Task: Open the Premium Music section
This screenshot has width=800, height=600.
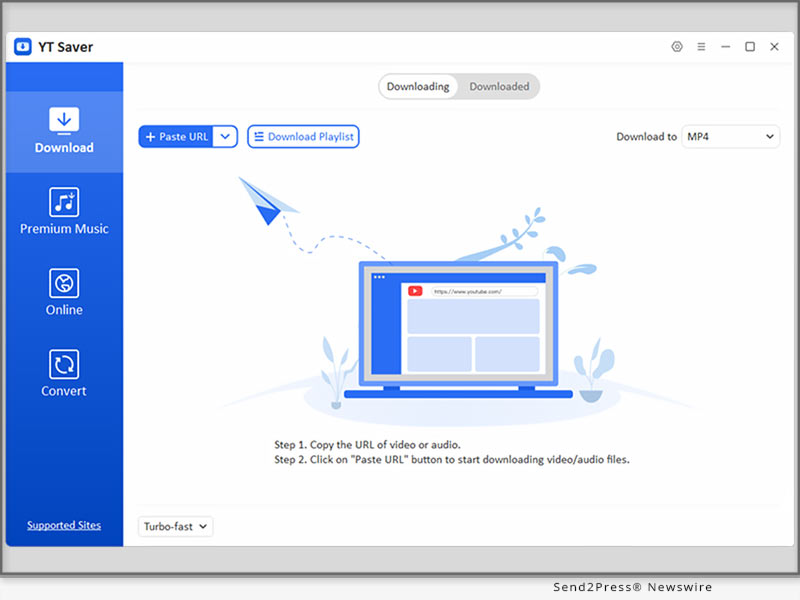Action: [x=64, y=211]
